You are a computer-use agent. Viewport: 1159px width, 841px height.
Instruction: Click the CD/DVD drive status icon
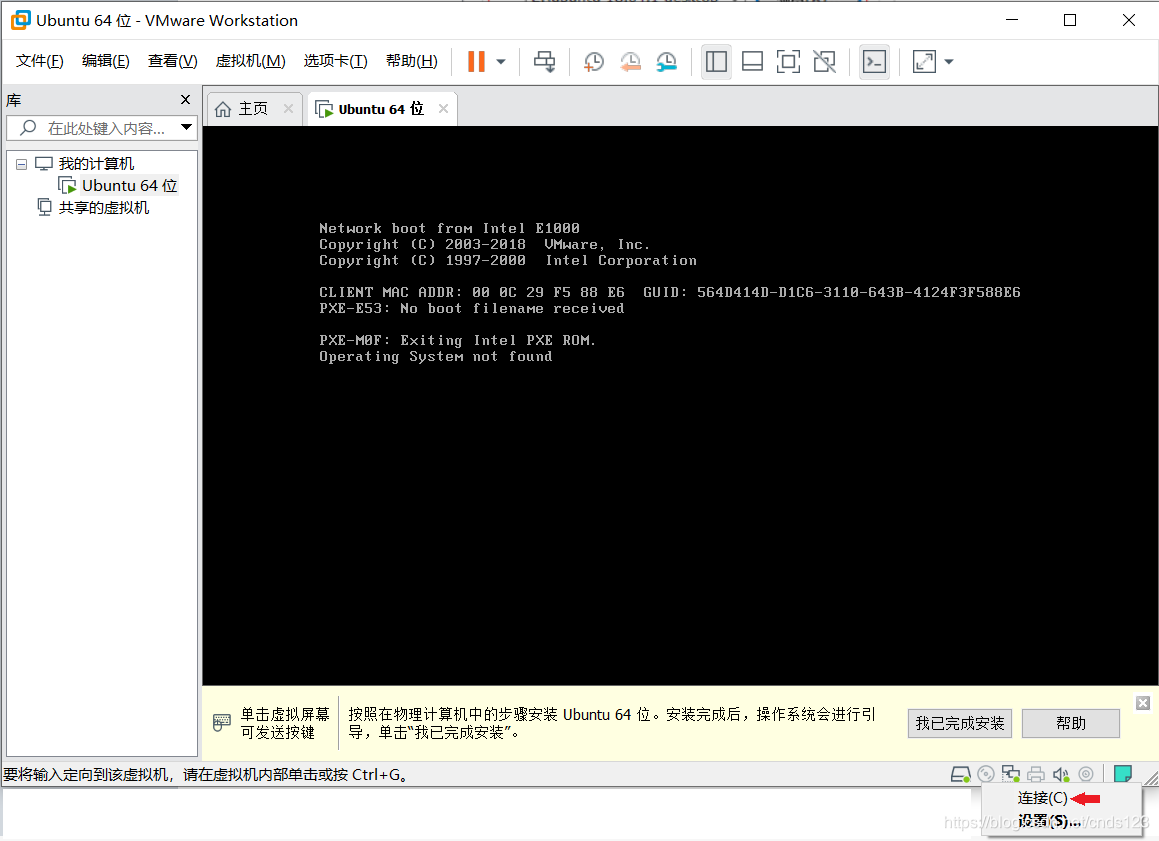985,774
